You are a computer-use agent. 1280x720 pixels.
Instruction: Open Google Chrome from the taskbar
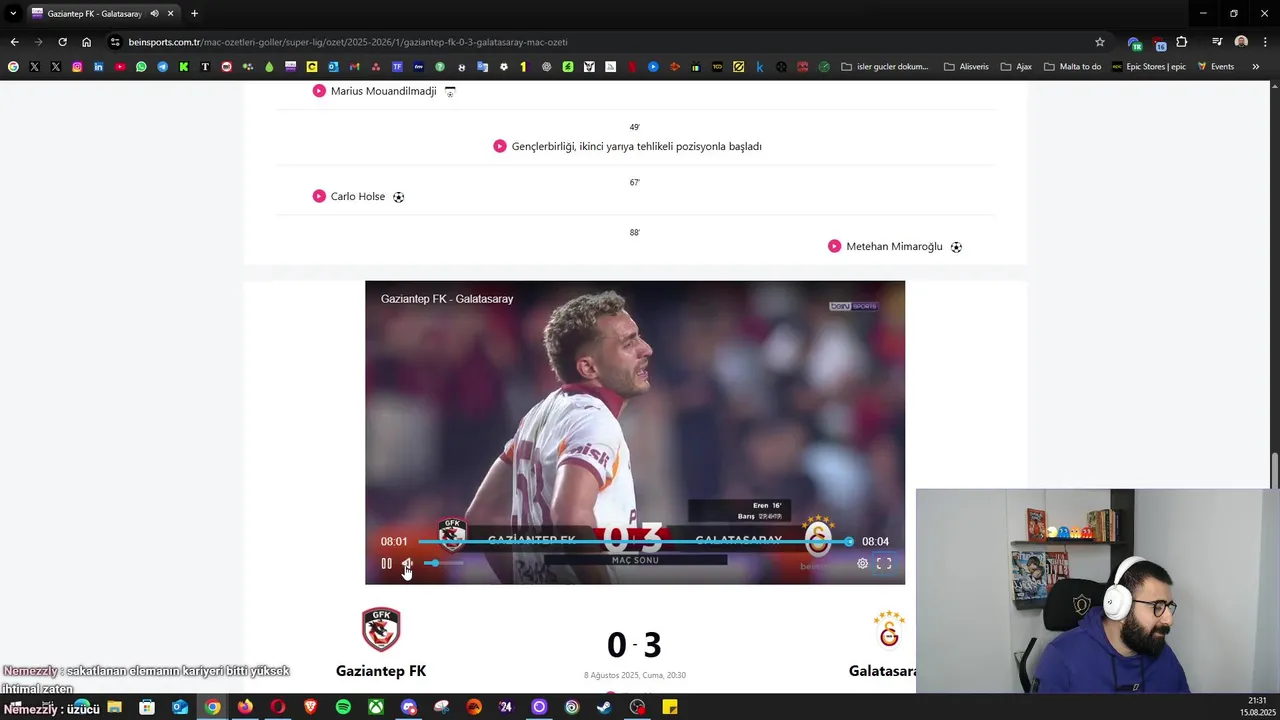tap(212, 707)
